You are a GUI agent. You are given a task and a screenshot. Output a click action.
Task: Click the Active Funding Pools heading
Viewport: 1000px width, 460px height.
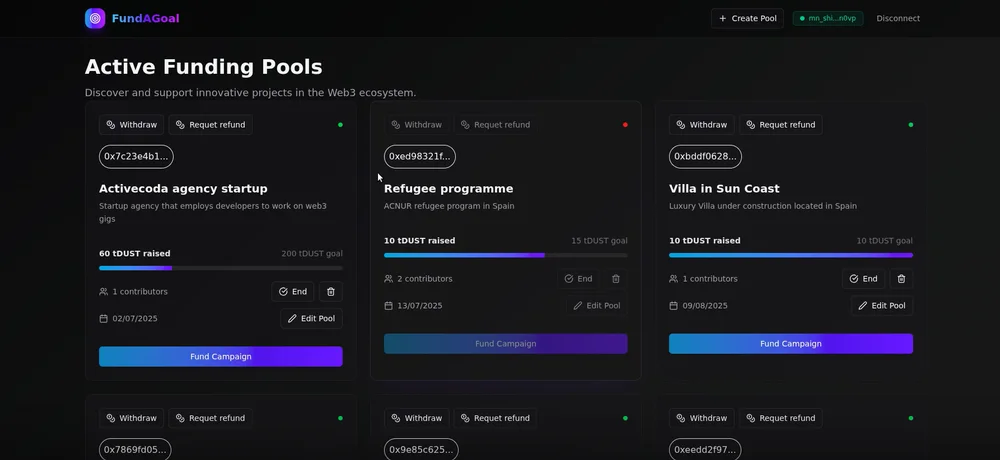point(203,67)
